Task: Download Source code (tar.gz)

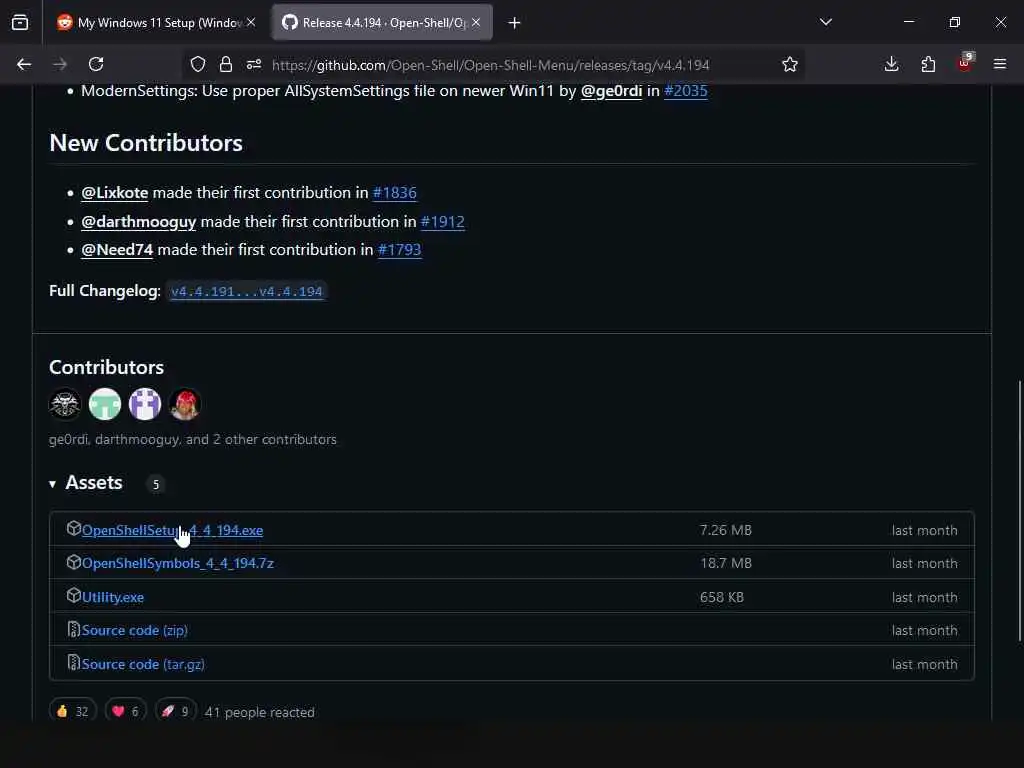Action: pos(143,664)
